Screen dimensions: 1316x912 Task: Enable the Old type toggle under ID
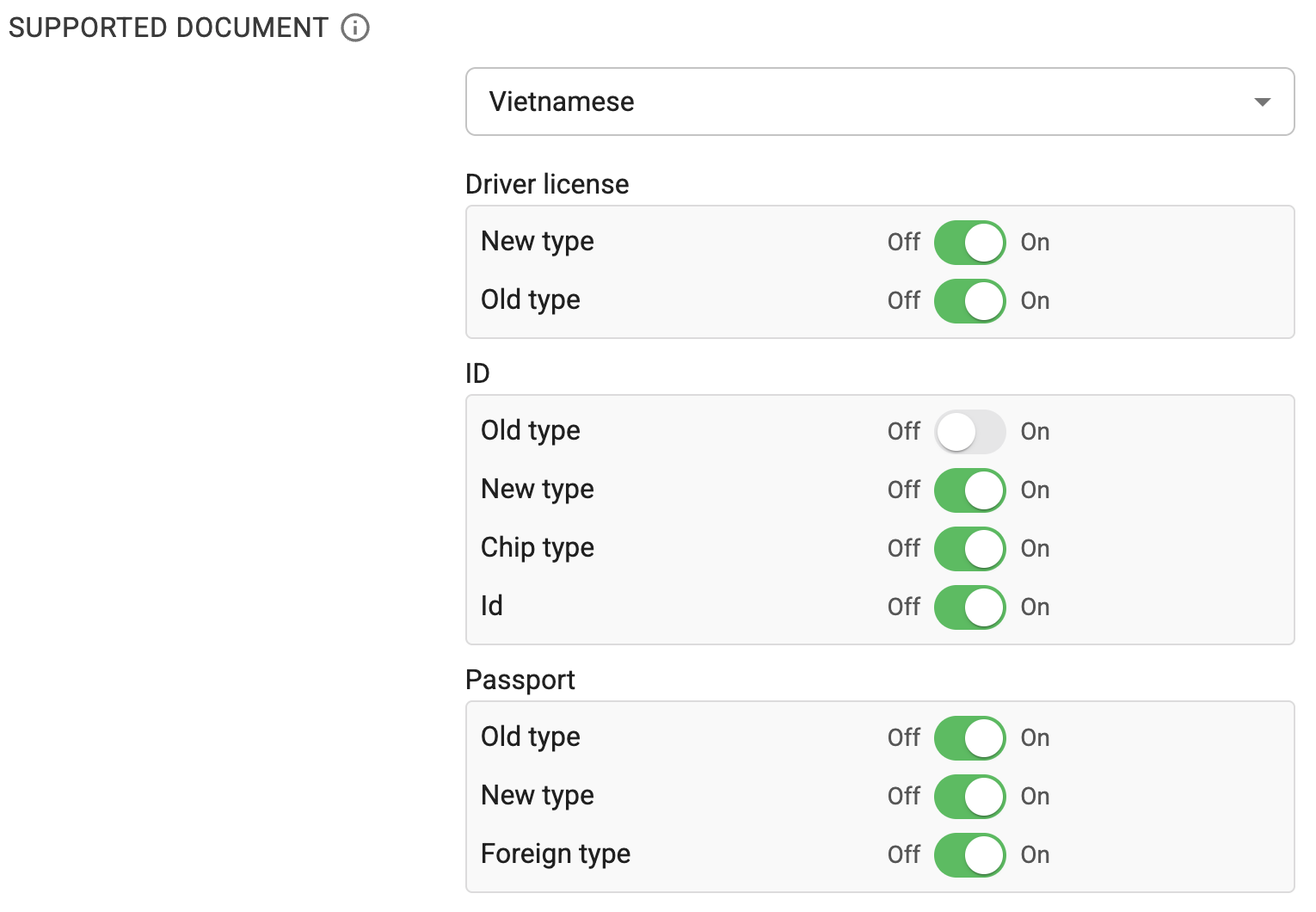point(969,432)
